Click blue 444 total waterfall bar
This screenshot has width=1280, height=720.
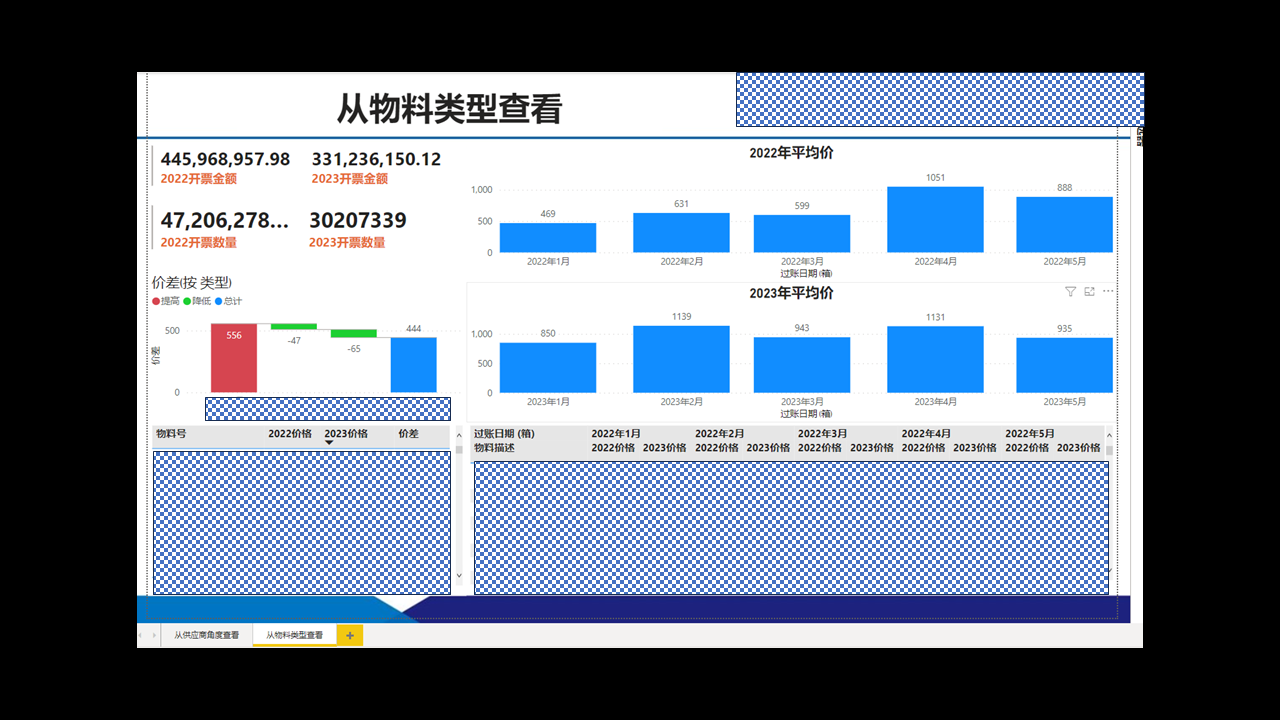pos(414,365)
